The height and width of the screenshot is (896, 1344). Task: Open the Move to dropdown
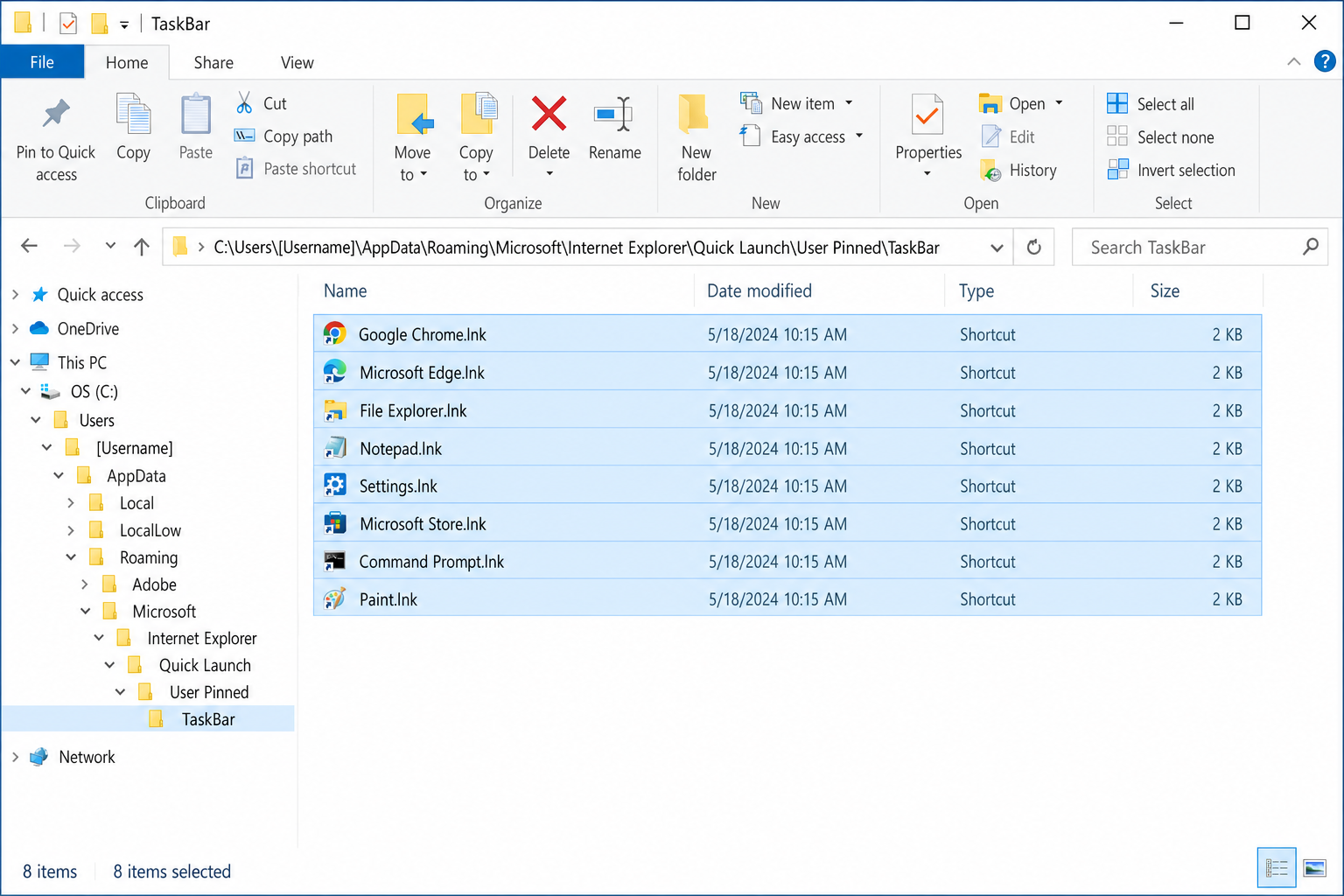coord(424,175)
